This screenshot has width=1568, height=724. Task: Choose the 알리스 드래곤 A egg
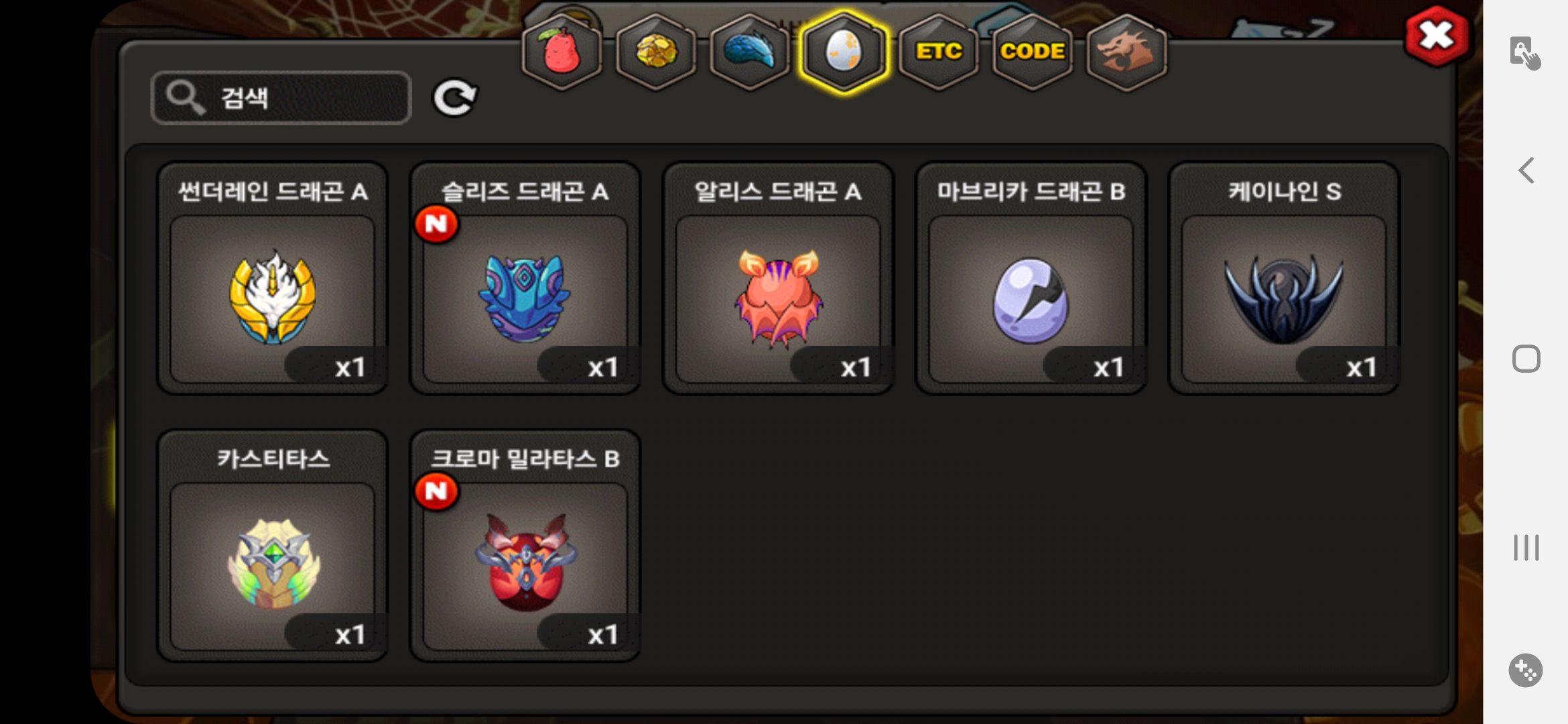pos(778,278)
